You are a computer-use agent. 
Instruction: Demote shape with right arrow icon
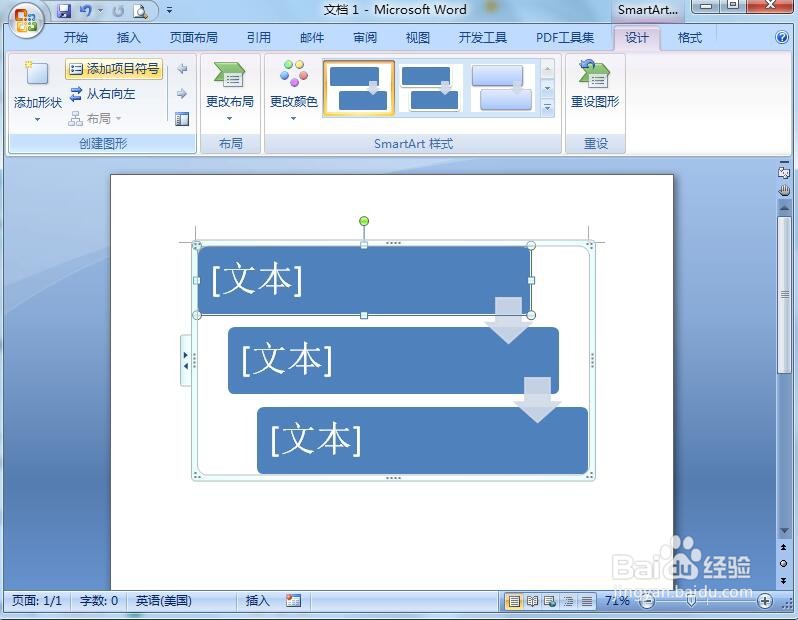(x=182, y=94)
